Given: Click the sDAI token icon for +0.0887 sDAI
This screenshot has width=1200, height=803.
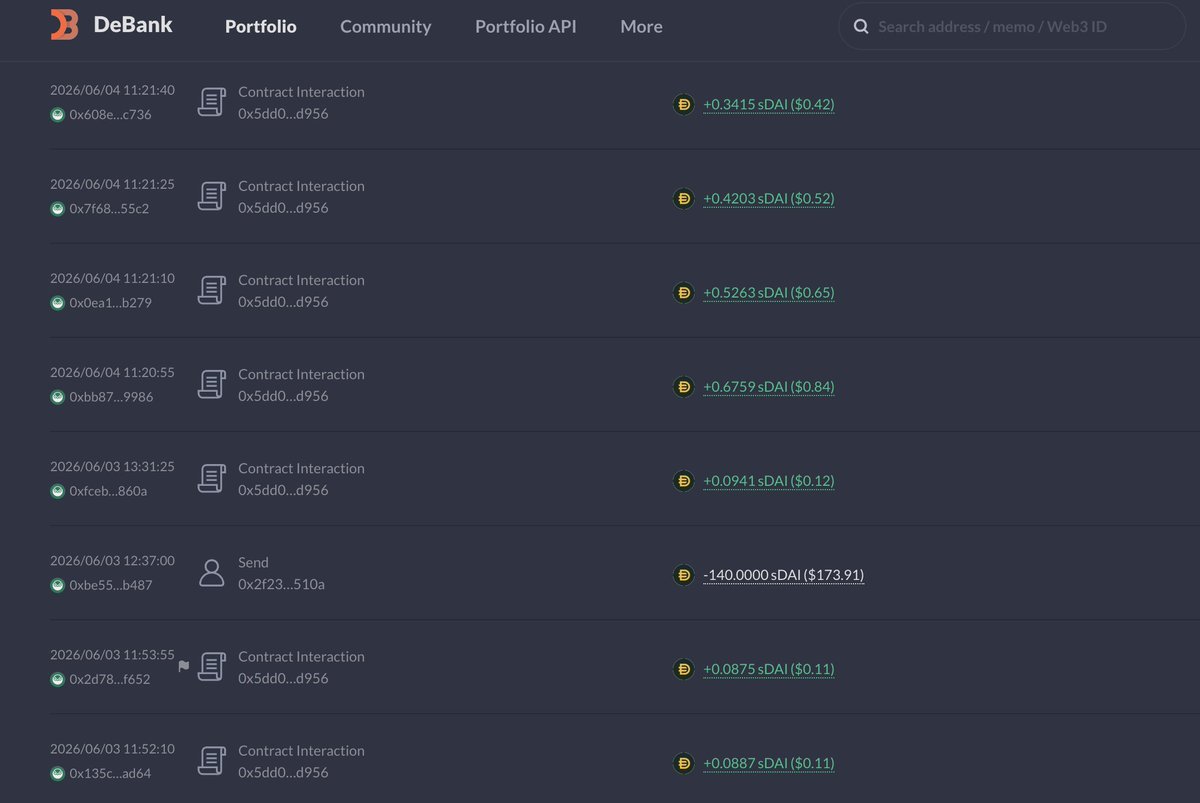Looking at the screenshot, I should 684,763.
